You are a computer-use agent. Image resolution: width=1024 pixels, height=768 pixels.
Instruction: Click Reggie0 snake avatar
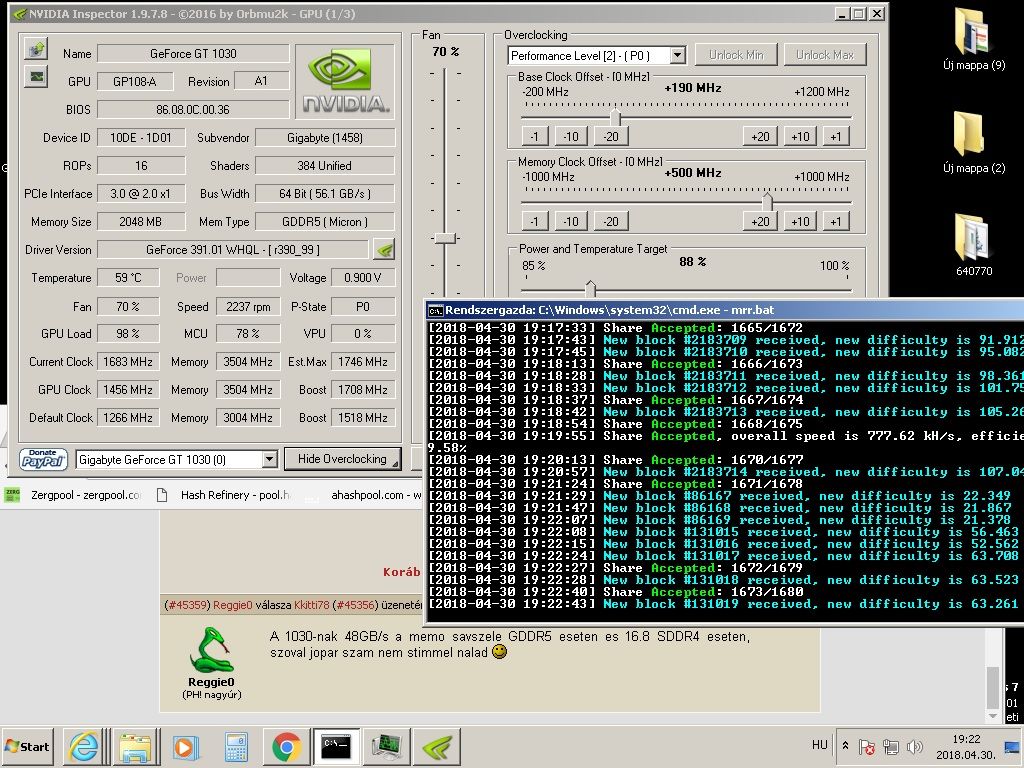point(211,650)
